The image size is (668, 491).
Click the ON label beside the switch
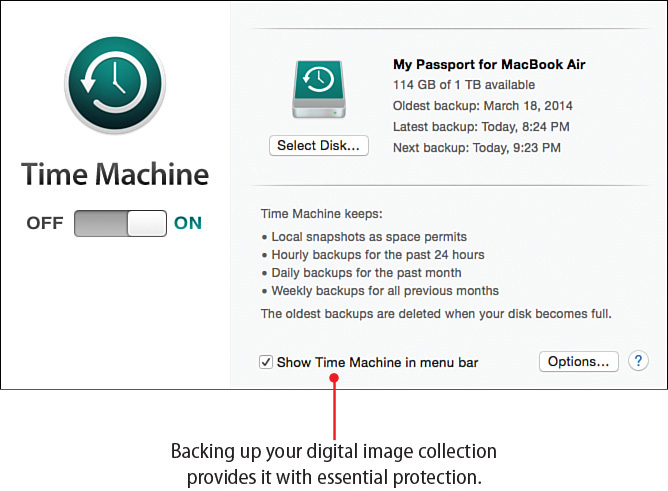click(x=188, y=223)
